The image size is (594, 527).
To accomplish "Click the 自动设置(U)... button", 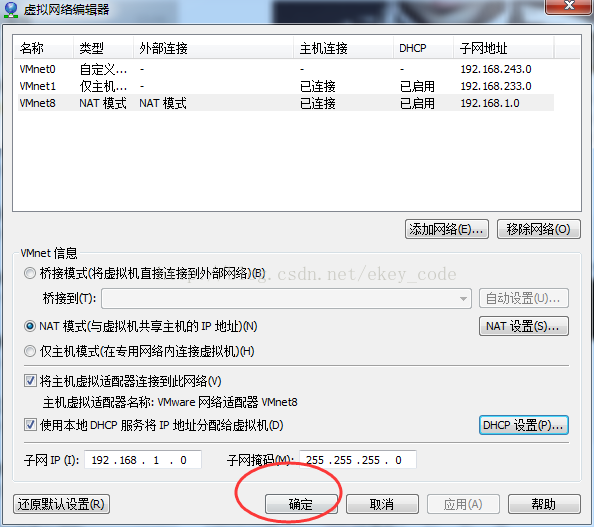I will [x=524, y=299].
